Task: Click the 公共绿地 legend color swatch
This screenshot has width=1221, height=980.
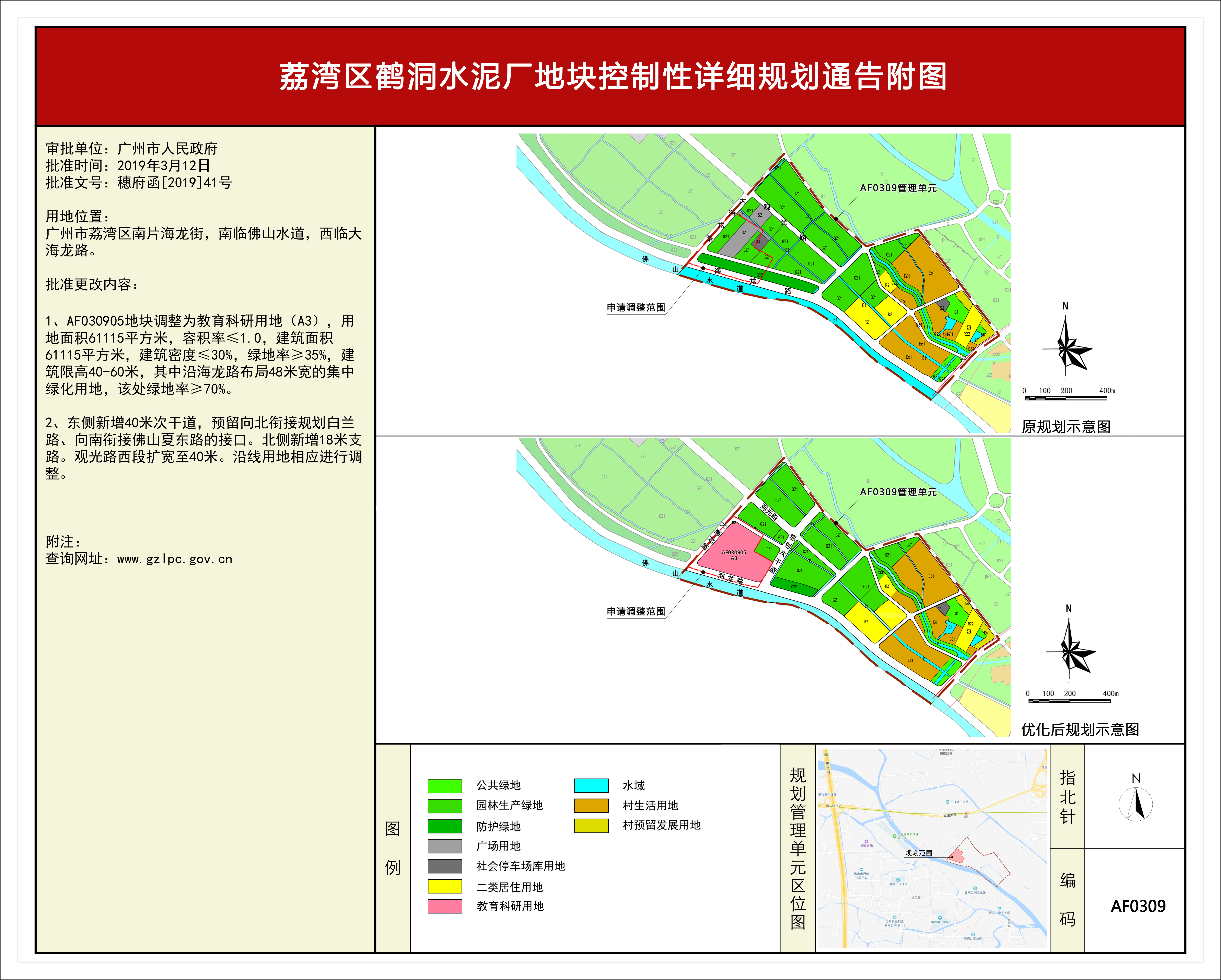Action: (x=445, y=786)
